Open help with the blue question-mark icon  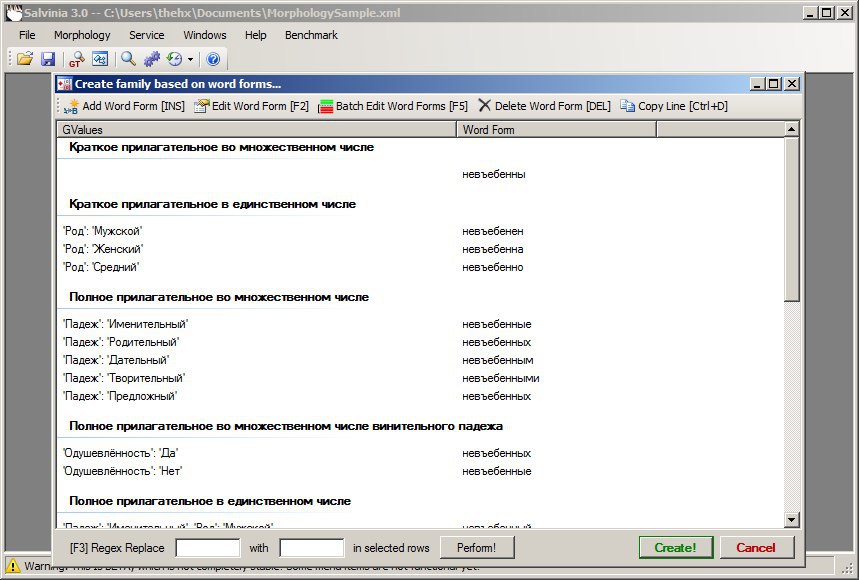click(213, 59)
